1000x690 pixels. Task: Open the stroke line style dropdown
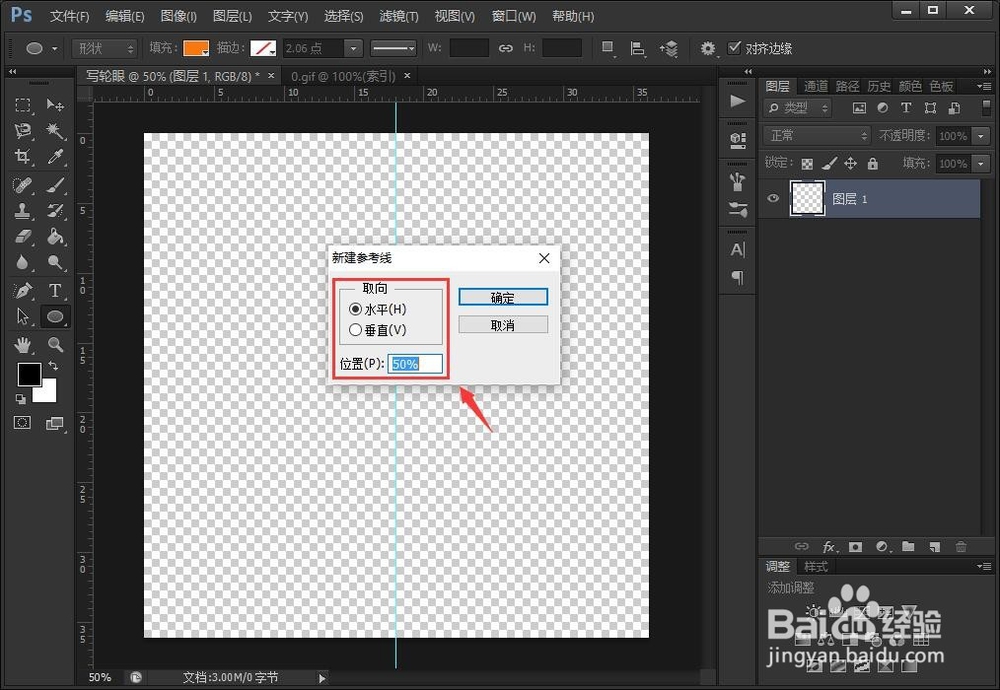click(393, 48)
